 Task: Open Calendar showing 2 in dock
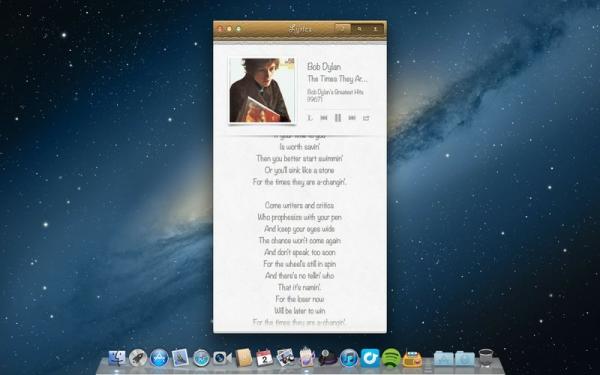click(x=264, y=358)
